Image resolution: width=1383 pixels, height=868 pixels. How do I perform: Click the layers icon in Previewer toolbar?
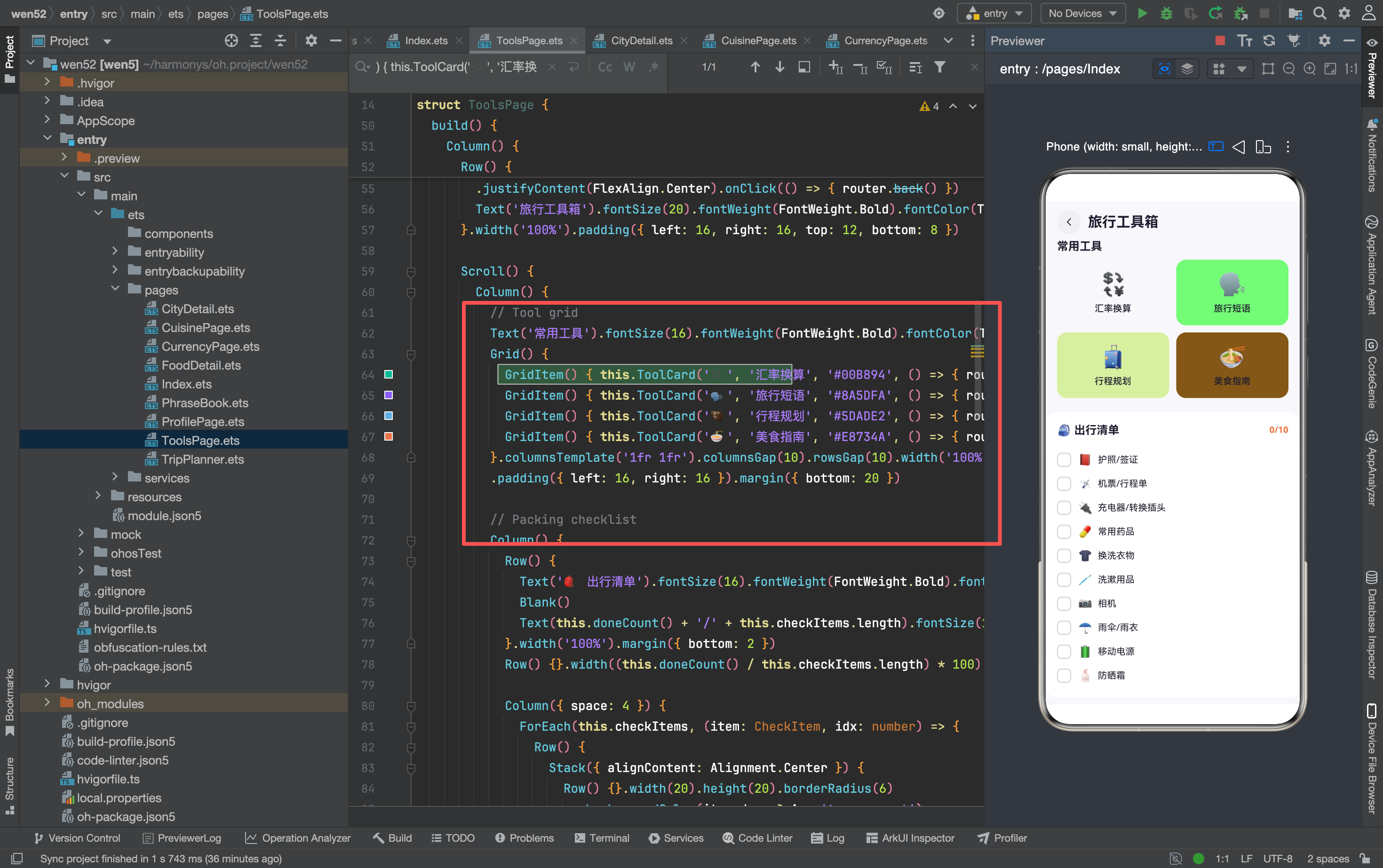click(x=1186, y=69)
